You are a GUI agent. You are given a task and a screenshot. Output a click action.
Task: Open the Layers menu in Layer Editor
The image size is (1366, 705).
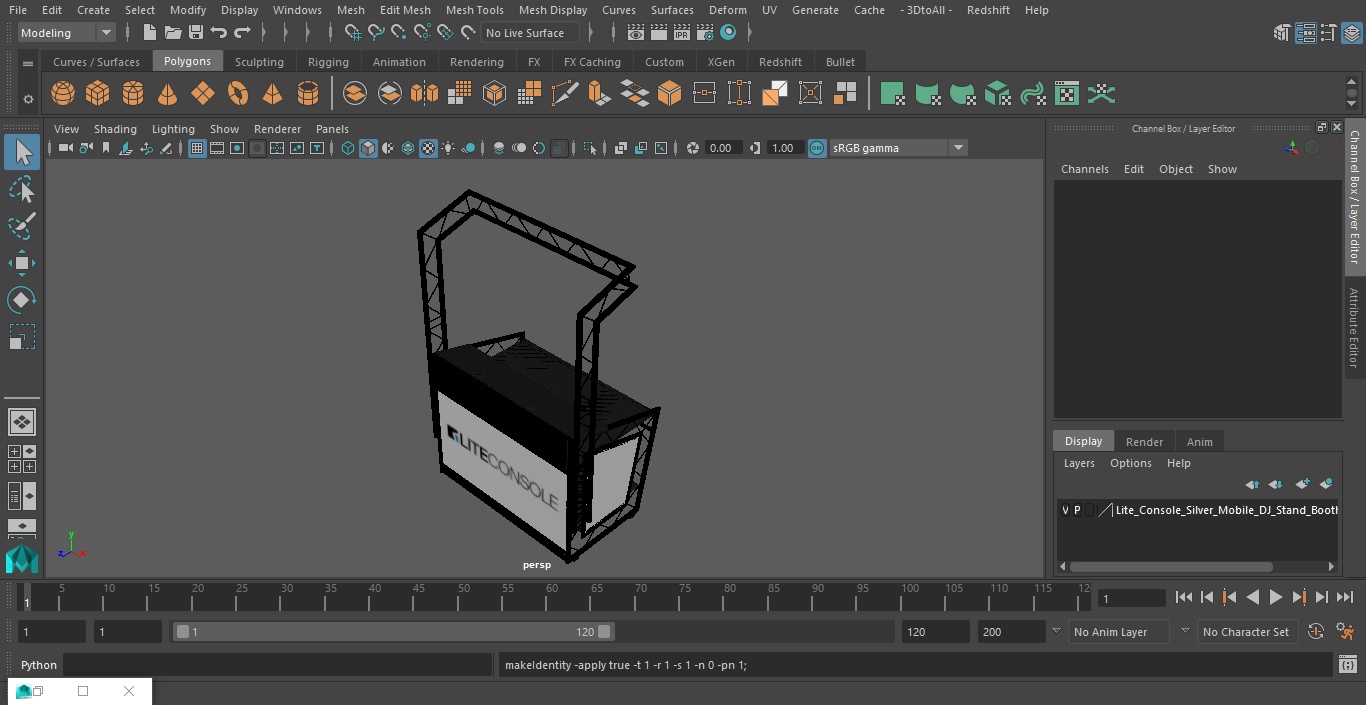click(1079, 463)
